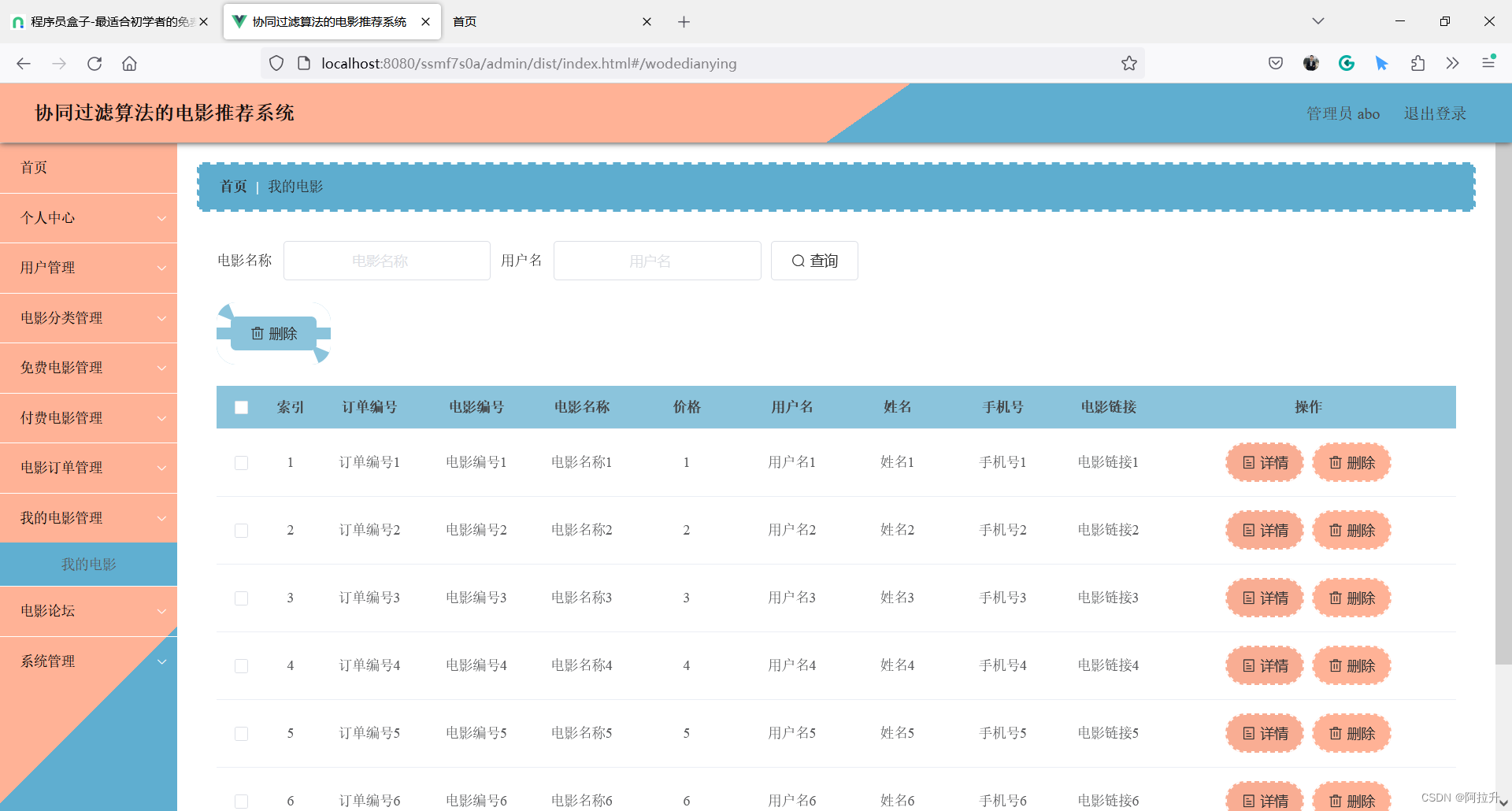1512x811 pixels.
Task: Delete the 订单编号1 row
Action: [x=1351, y=463]
